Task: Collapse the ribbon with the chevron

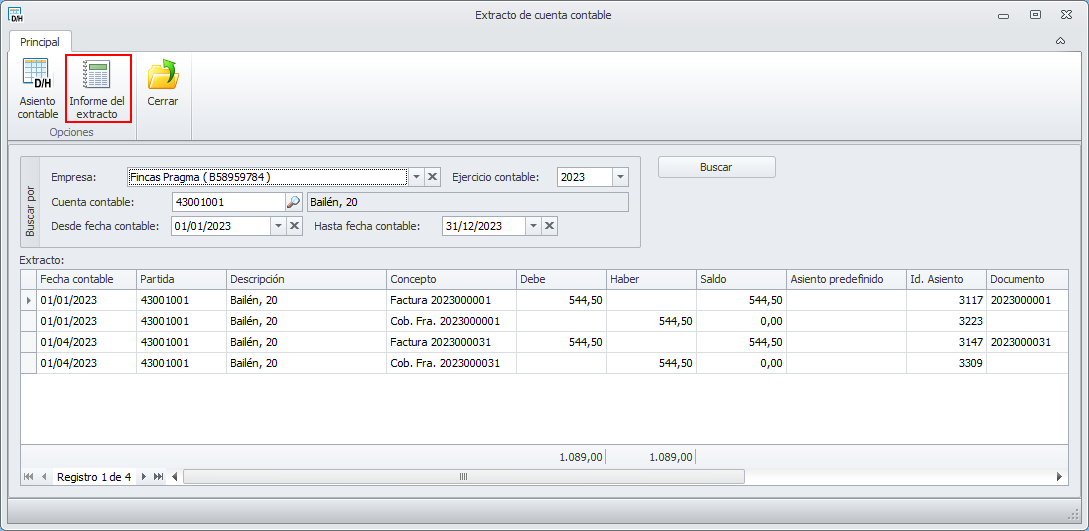Action: (x=1061, y=41)
